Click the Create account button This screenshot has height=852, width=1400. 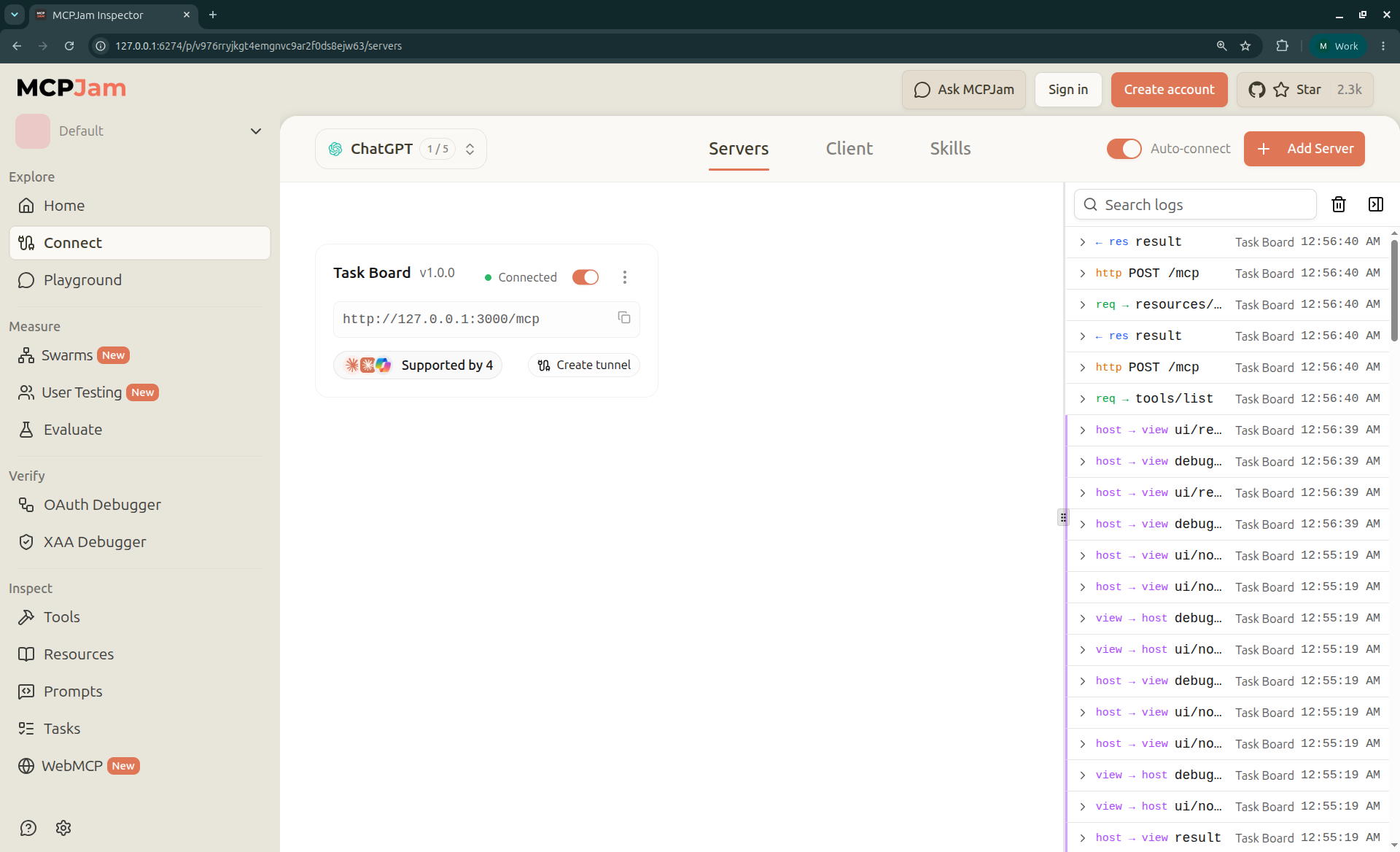click(1169, 90)
